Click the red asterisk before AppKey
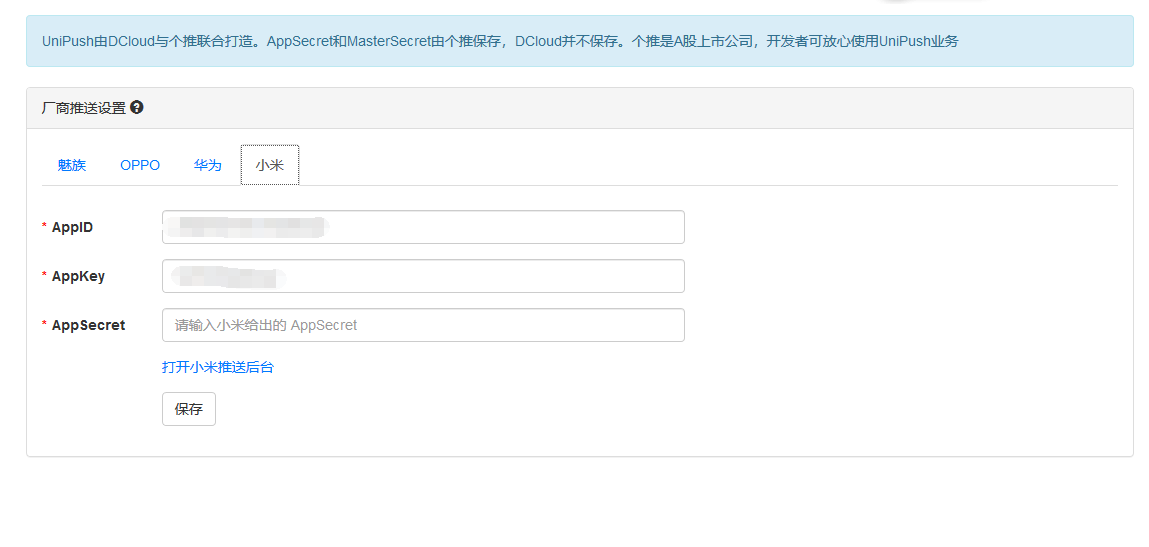 [x=44, y=277]
